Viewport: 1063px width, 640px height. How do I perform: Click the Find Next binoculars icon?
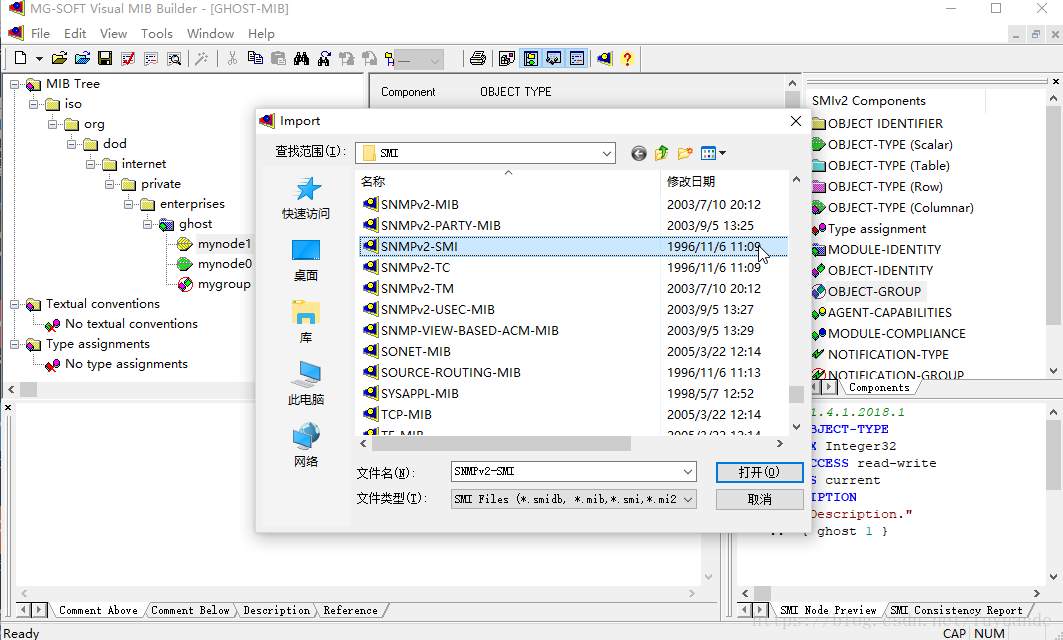point(324,58)
